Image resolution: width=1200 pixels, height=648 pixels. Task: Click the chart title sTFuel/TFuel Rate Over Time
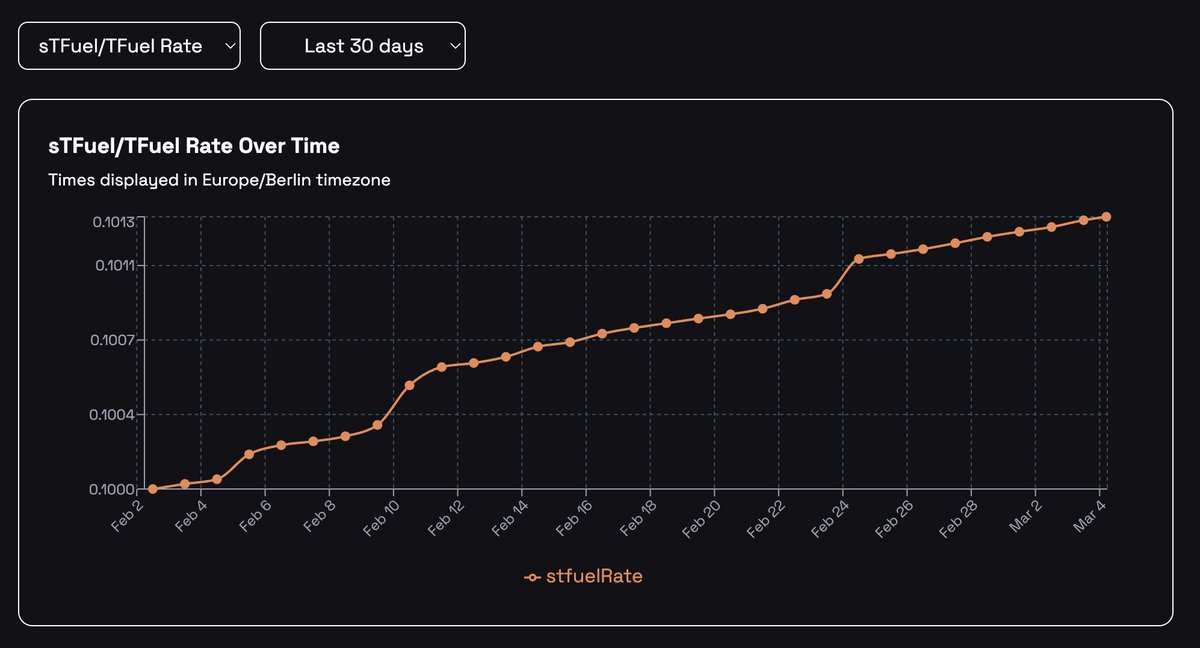pos(196,145)
